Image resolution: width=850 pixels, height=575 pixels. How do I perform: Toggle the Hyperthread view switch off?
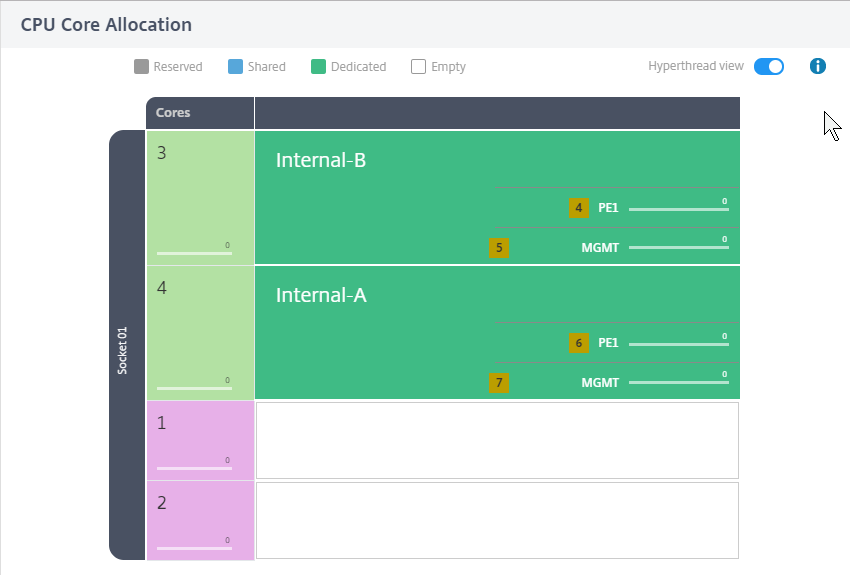(769, 66)
